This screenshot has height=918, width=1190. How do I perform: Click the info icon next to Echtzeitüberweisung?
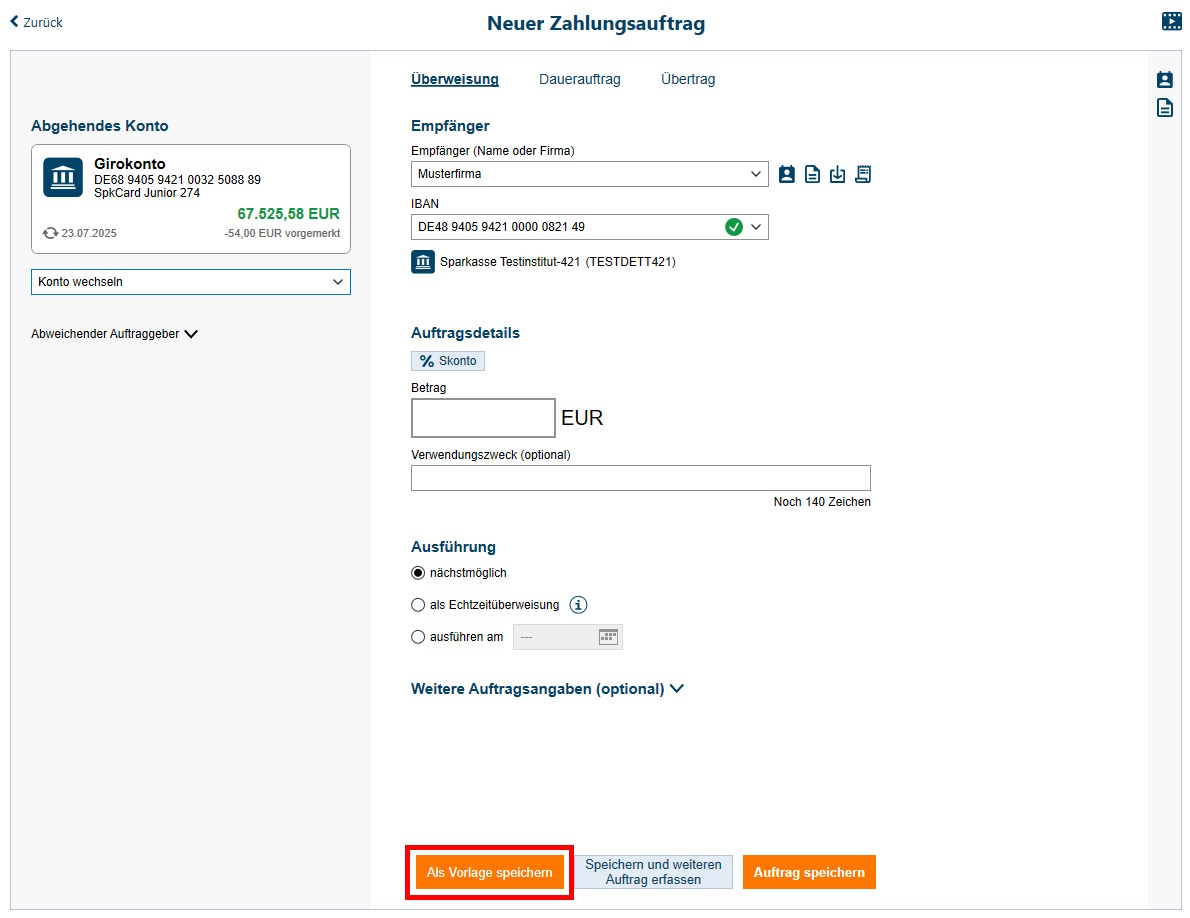click(x=578, y=605)
